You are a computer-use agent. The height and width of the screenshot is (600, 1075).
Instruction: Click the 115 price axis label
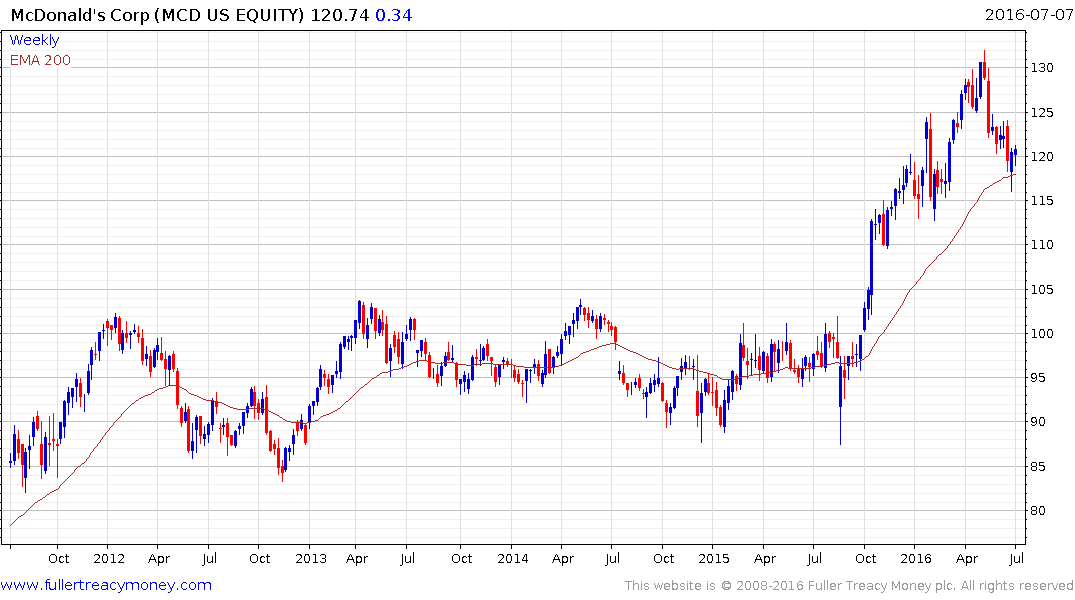1042,200
